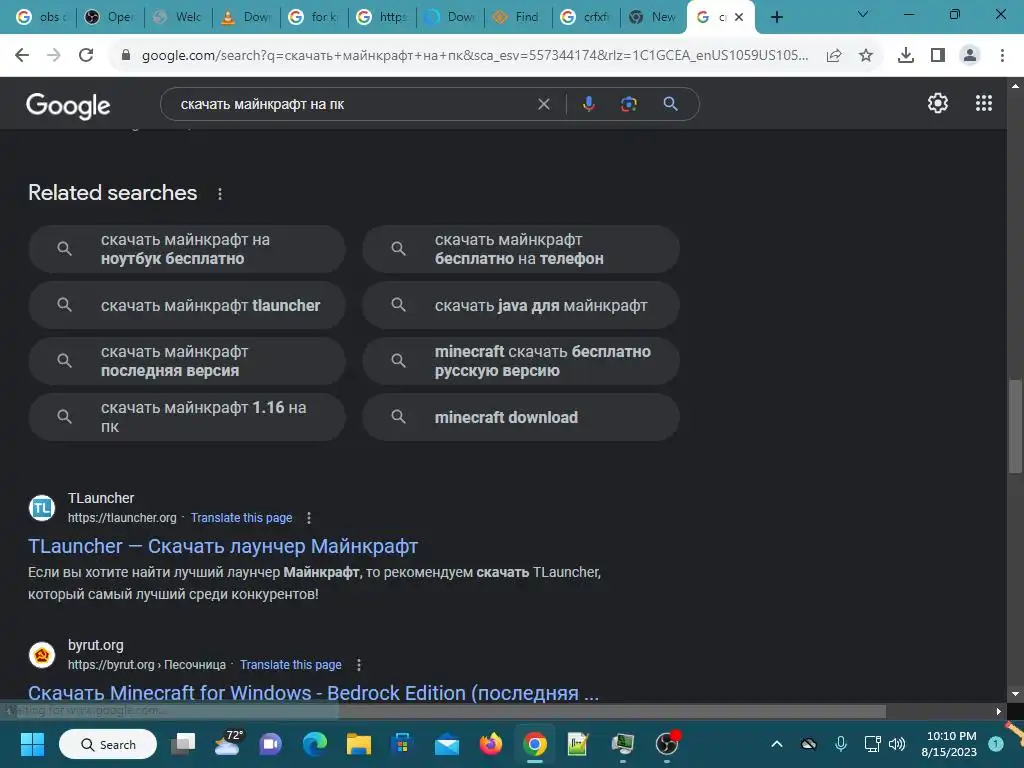The image size is (1024, 768).
Task: Clear the search box with the X
Action: coord(543,104)
